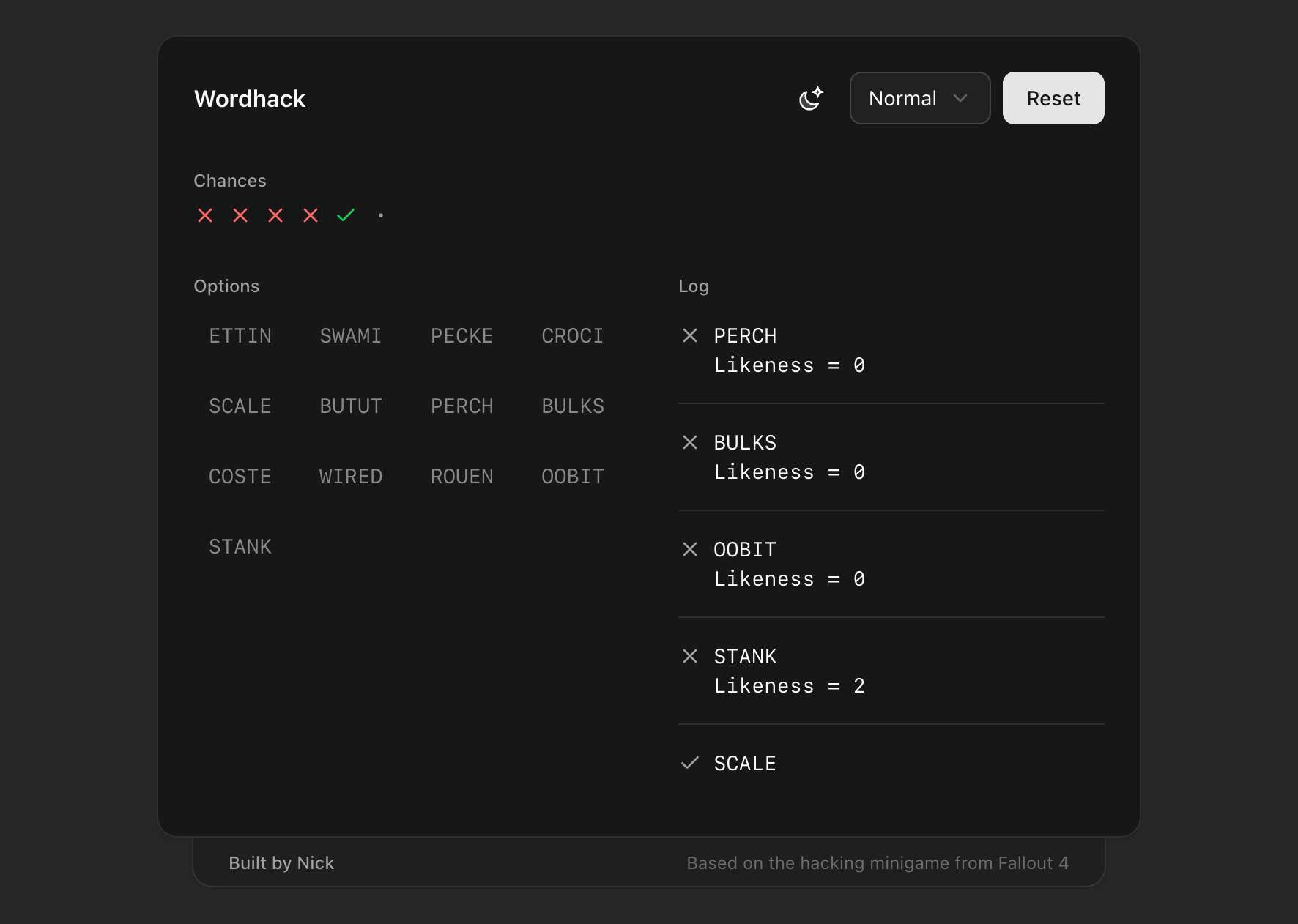Click the first red X chance marker

coord(205,215)
